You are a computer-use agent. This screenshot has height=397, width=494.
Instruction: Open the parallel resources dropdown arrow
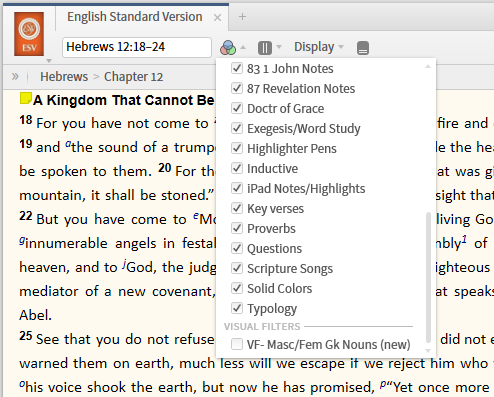(x=279, y=47)
